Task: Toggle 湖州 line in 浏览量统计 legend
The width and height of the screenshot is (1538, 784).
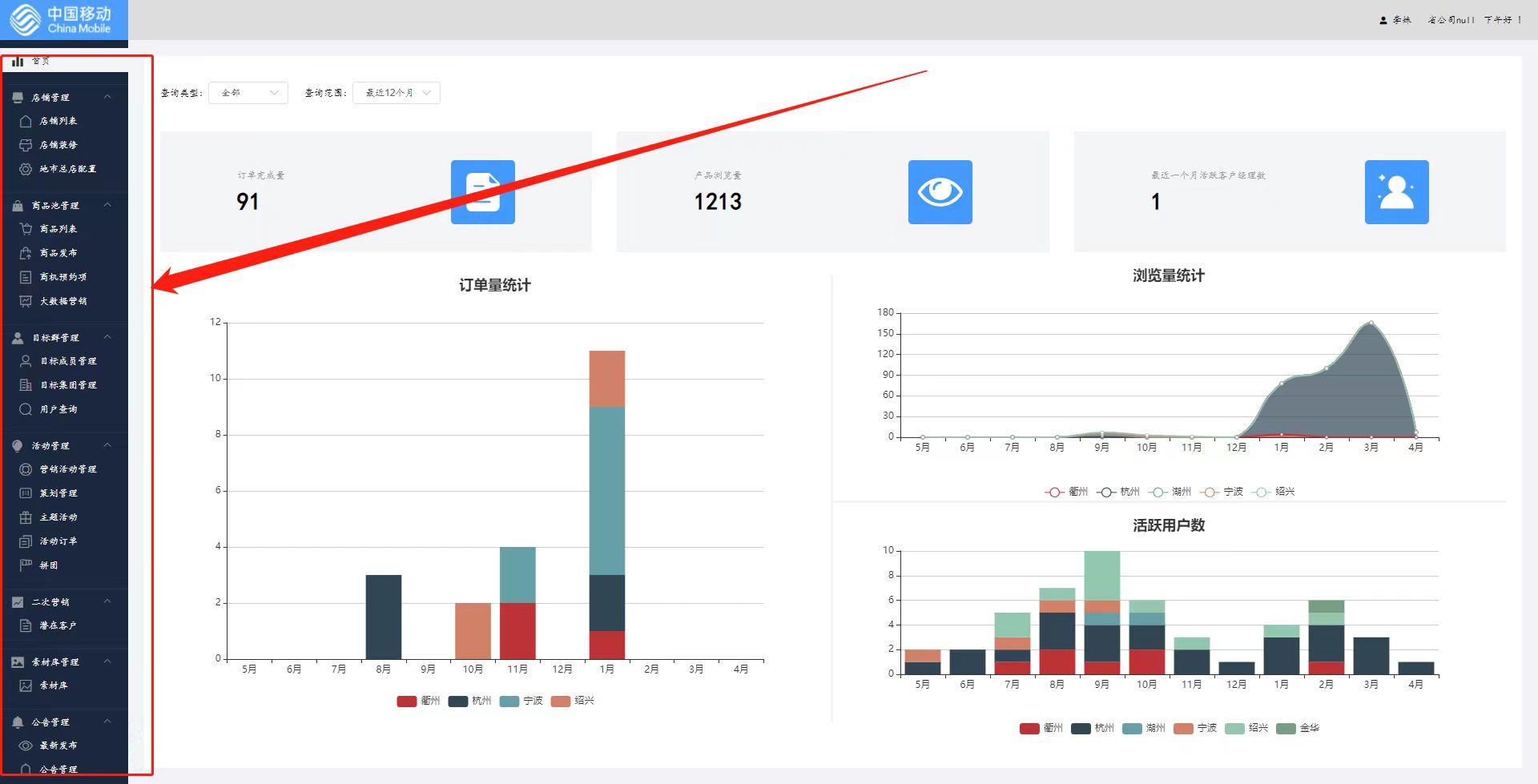Action: point(1170,492)
